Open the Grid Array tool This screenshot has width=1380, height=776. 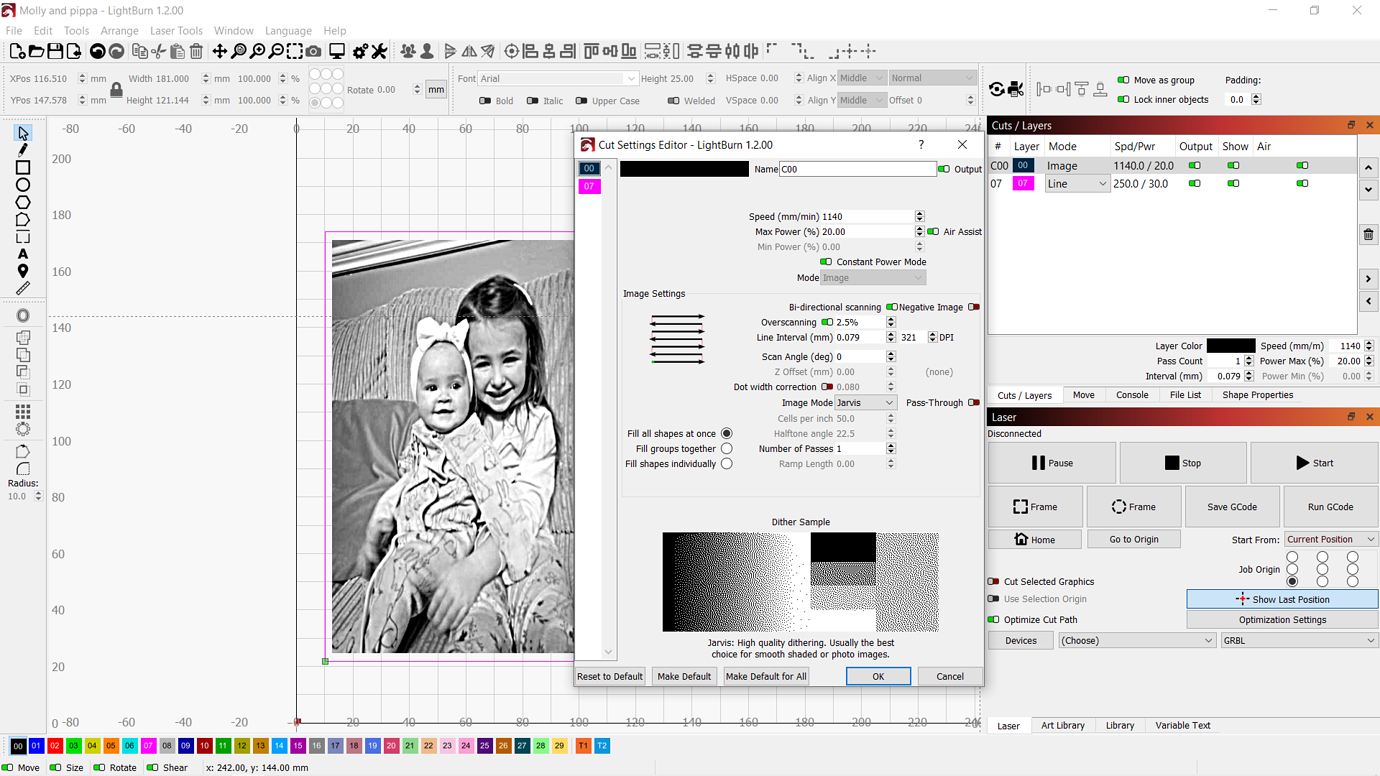23,412
